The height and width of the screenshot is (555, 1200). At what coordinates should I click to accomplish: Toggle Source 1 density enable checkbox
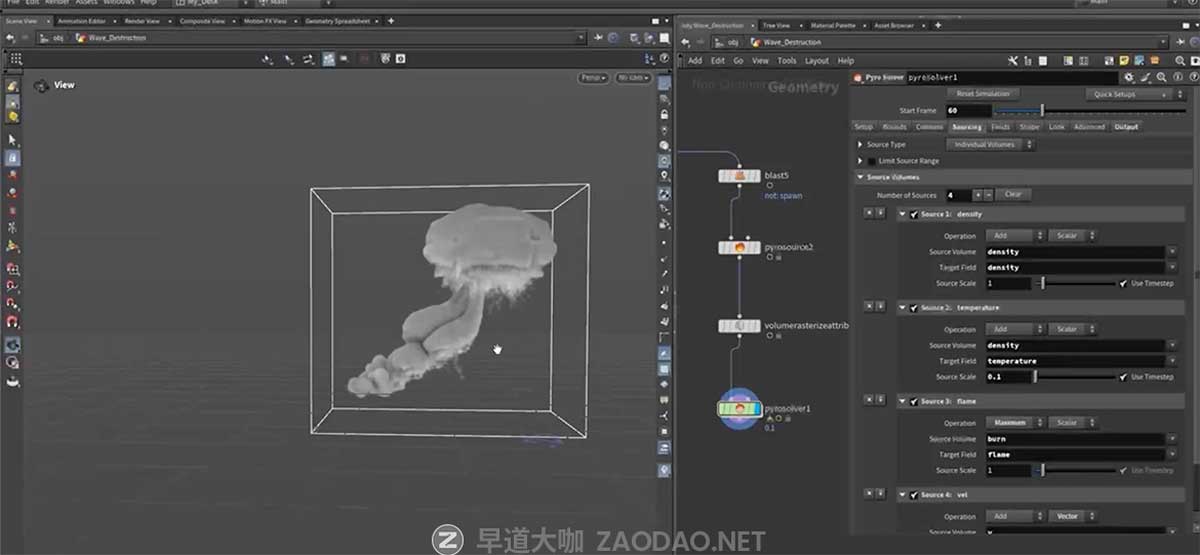[x=914, y=214]
